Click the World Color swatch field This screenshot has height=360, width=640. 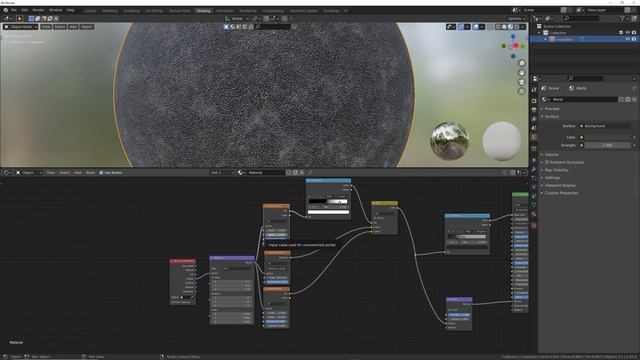607,138
